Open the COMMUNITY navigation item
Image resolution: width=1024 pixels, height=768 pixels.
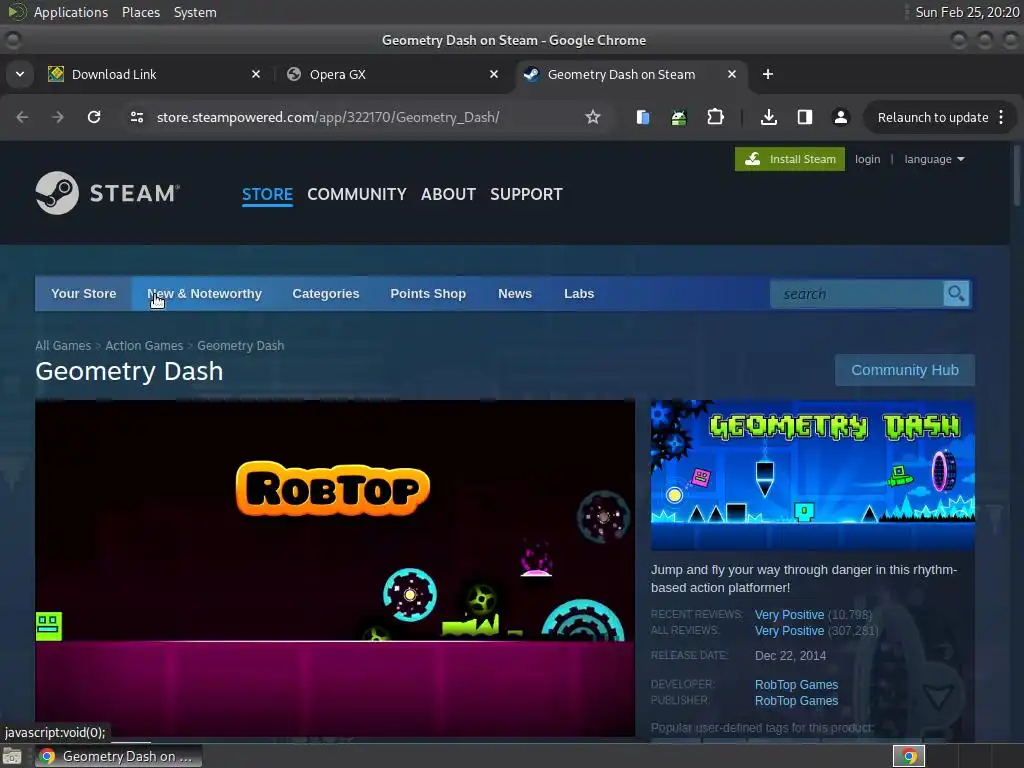[x=357, y=194]
